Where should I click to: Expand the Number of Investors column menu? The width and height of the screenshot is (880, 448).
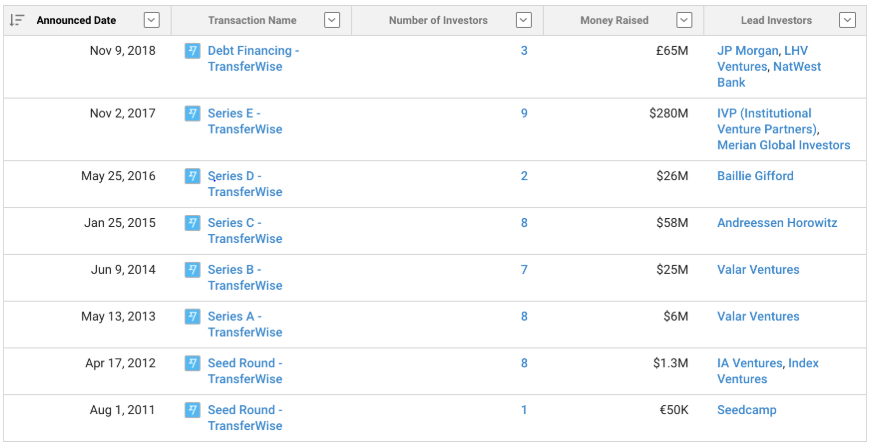pos(524,20)
